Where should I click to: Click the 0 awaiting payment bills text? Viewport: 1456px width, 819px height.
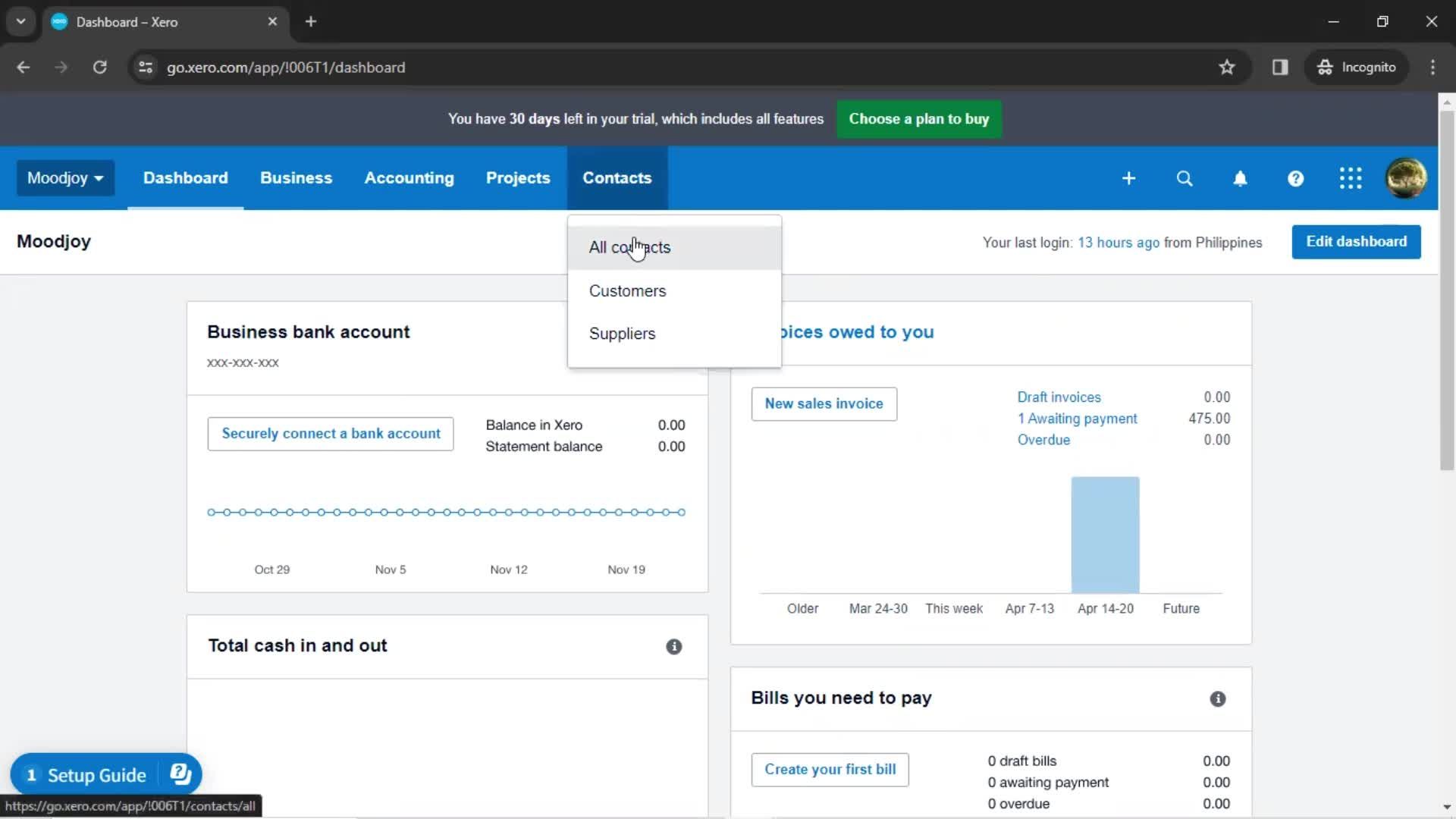pos(1048,783)
